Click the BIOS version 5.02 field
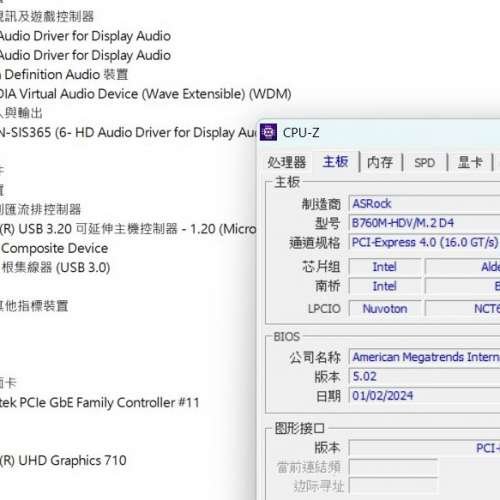Screen dimensions: 500x500 [x=425, y=376]
